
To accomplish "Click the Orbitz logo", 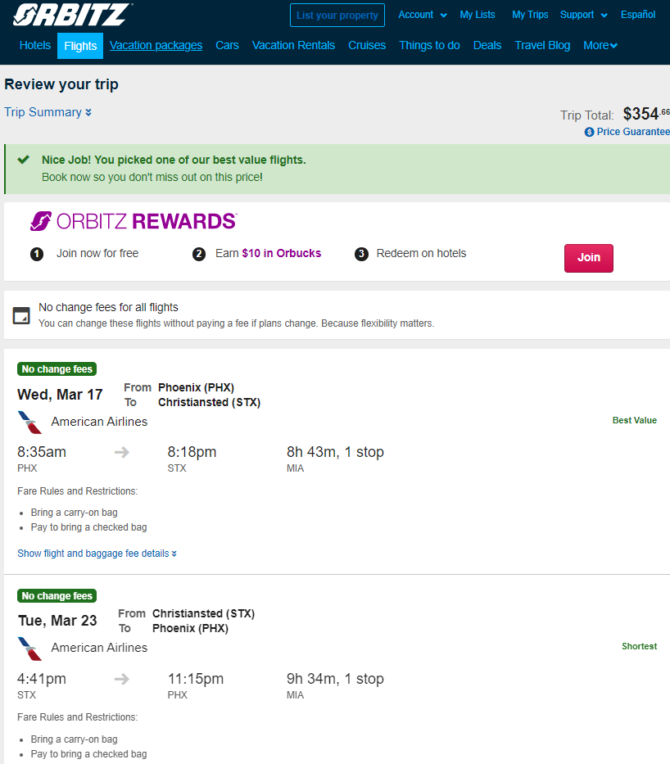I will (x=72, y=15).
